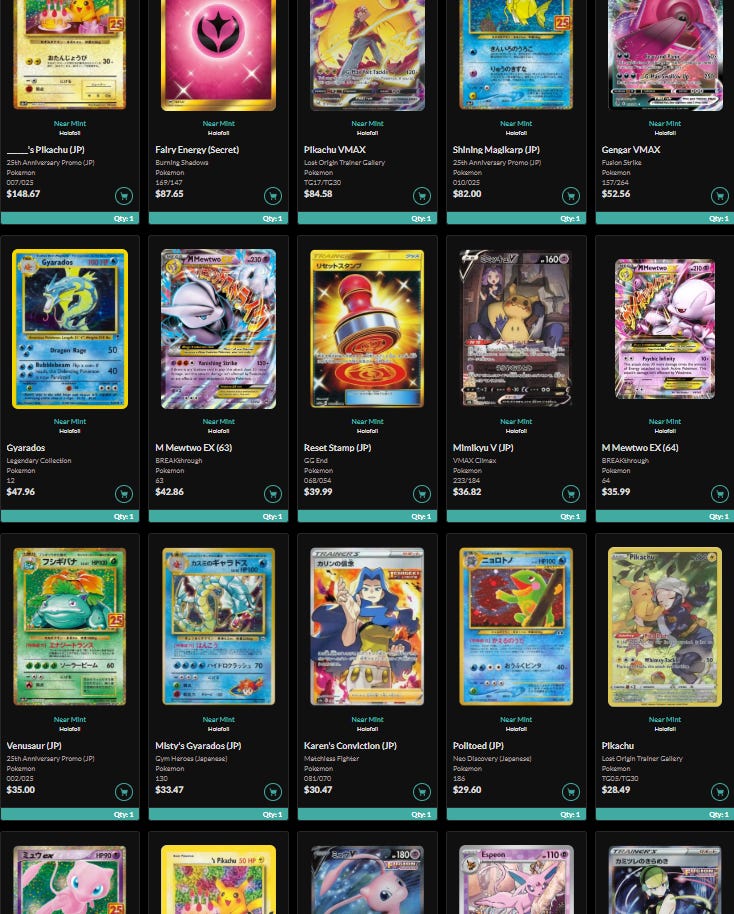Add Shining Magikarp (JP) to cart
The width and height of the screenshot is (734, 914).
pos(571,196)
